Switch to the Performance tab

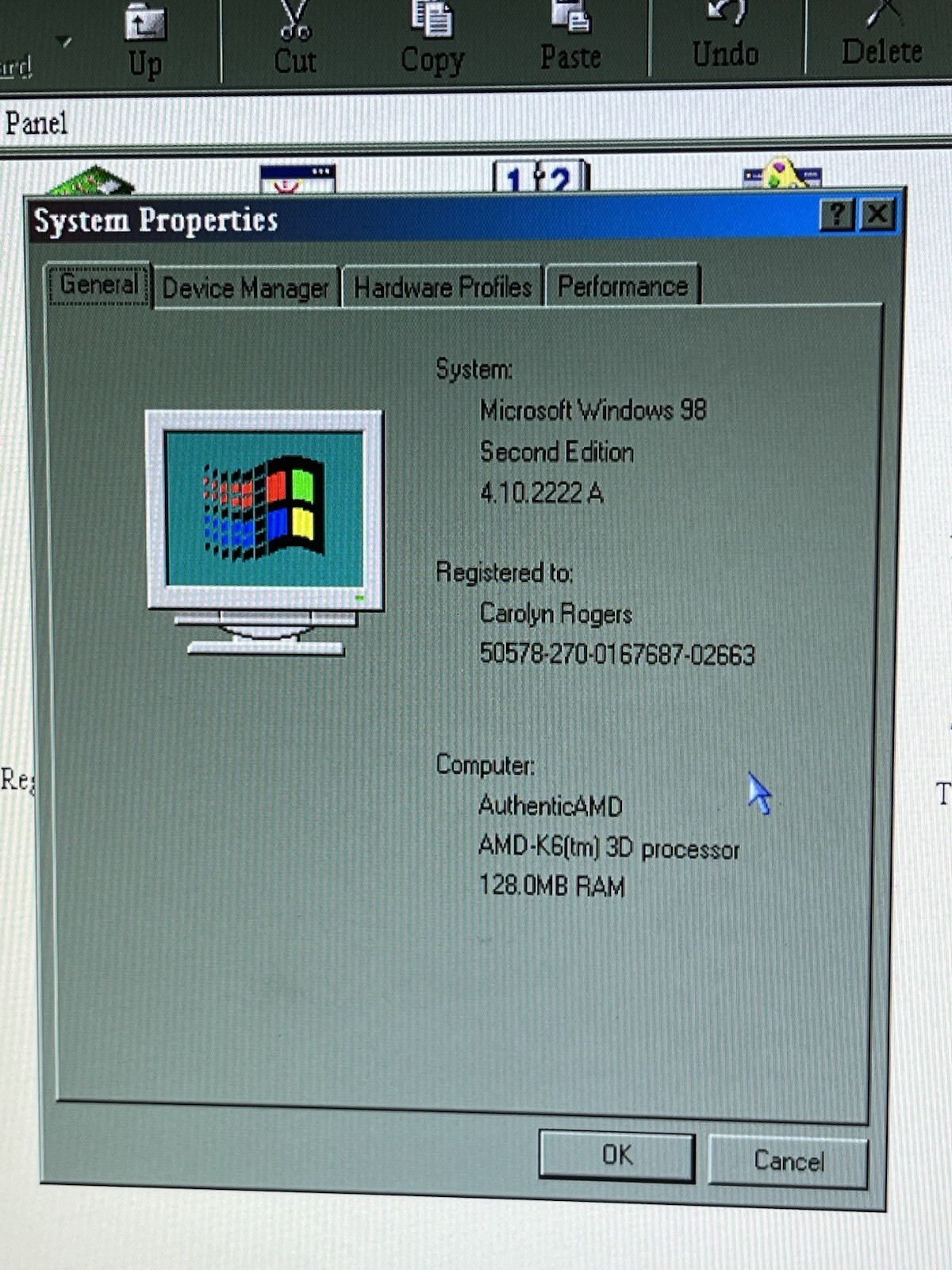pos(623,286)
